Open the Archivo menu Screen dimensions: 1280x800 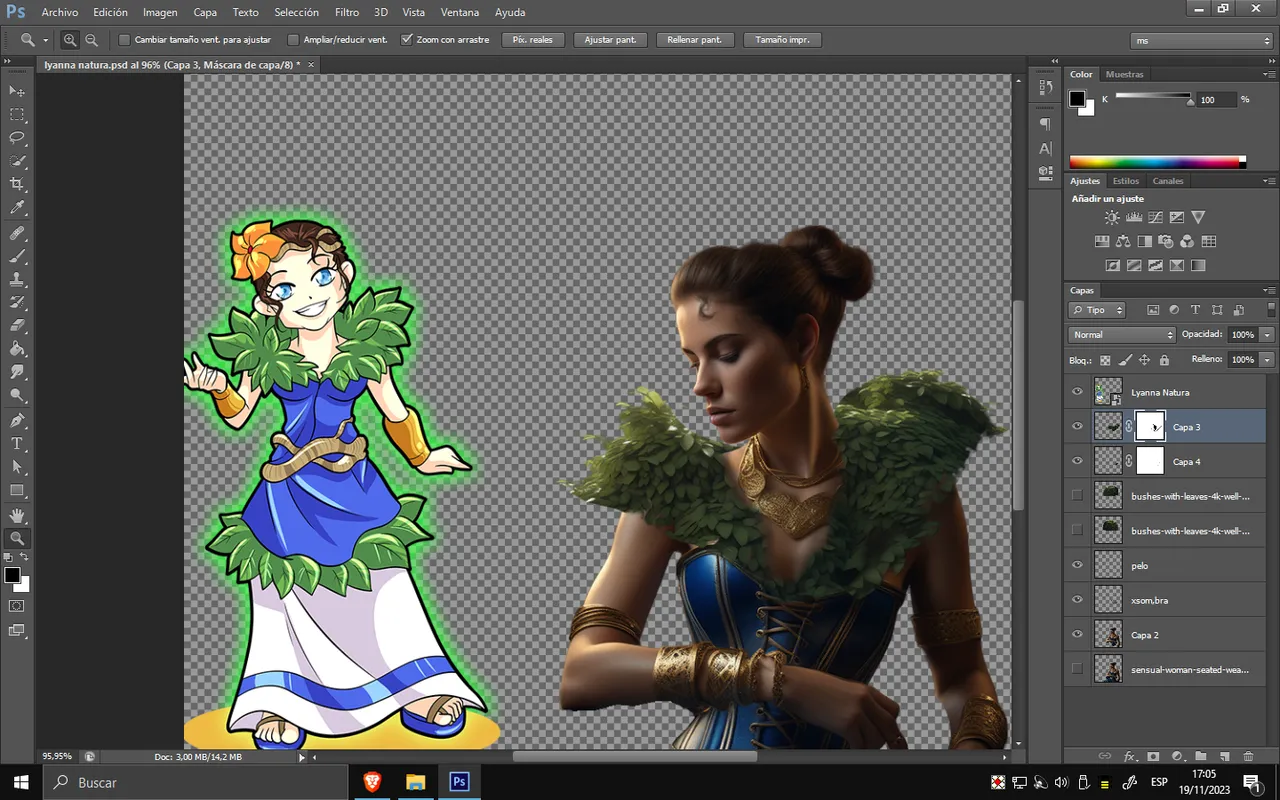coord(59,13)
